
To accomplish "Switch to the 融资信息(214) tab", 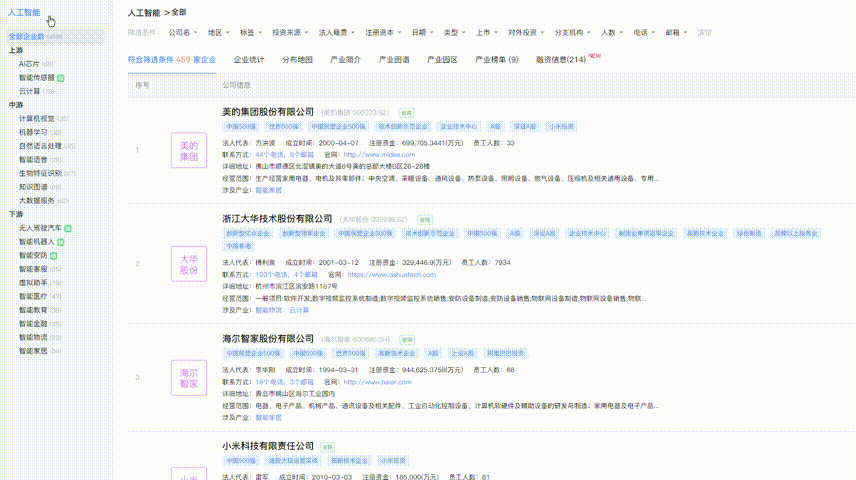I will (561, 60).
